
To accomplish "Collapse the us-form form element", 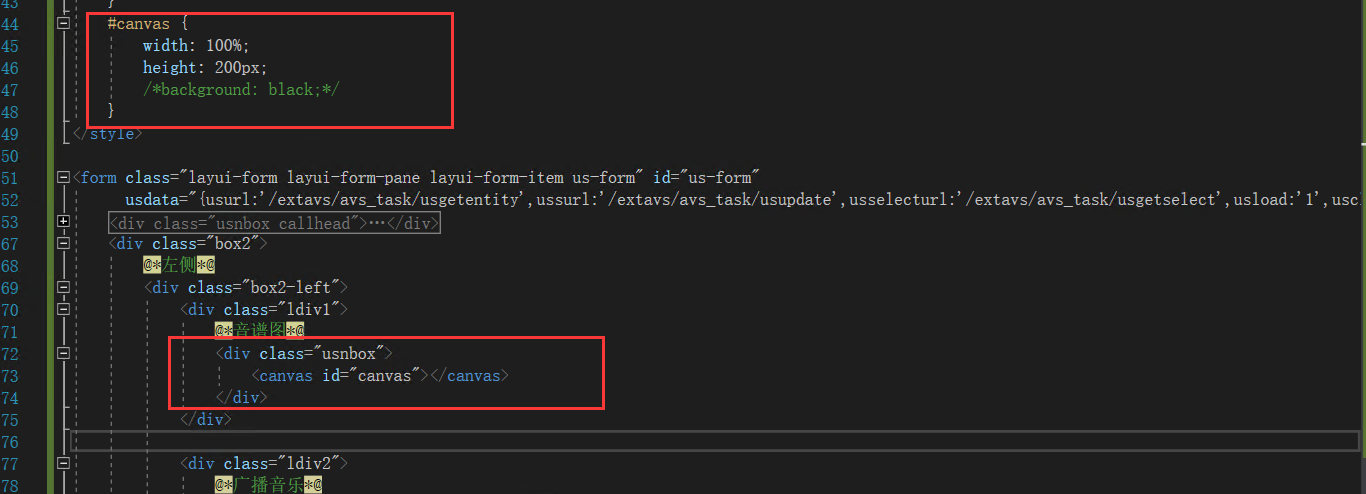I will tap(64, 178).
